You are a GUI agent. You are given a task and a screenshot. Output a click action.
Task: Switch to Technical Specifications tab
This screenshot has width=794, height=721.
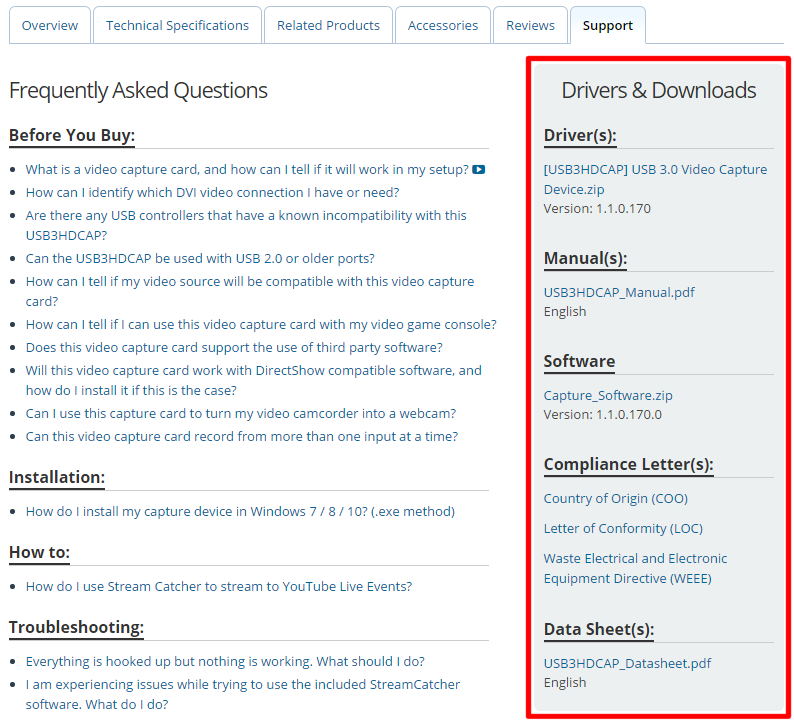177,25
